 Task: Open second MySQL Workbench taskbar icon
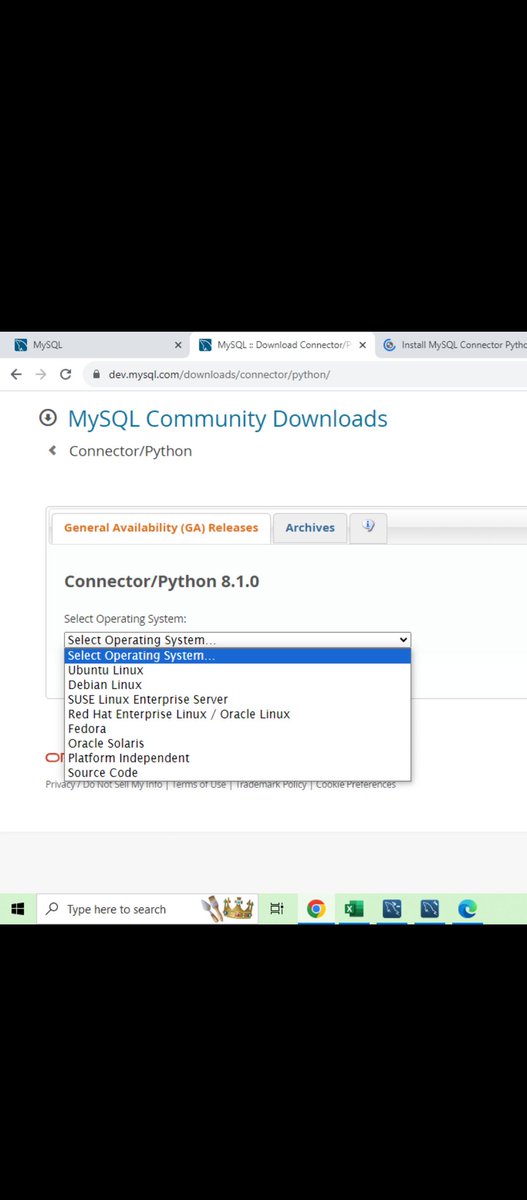tap(429, 909)
